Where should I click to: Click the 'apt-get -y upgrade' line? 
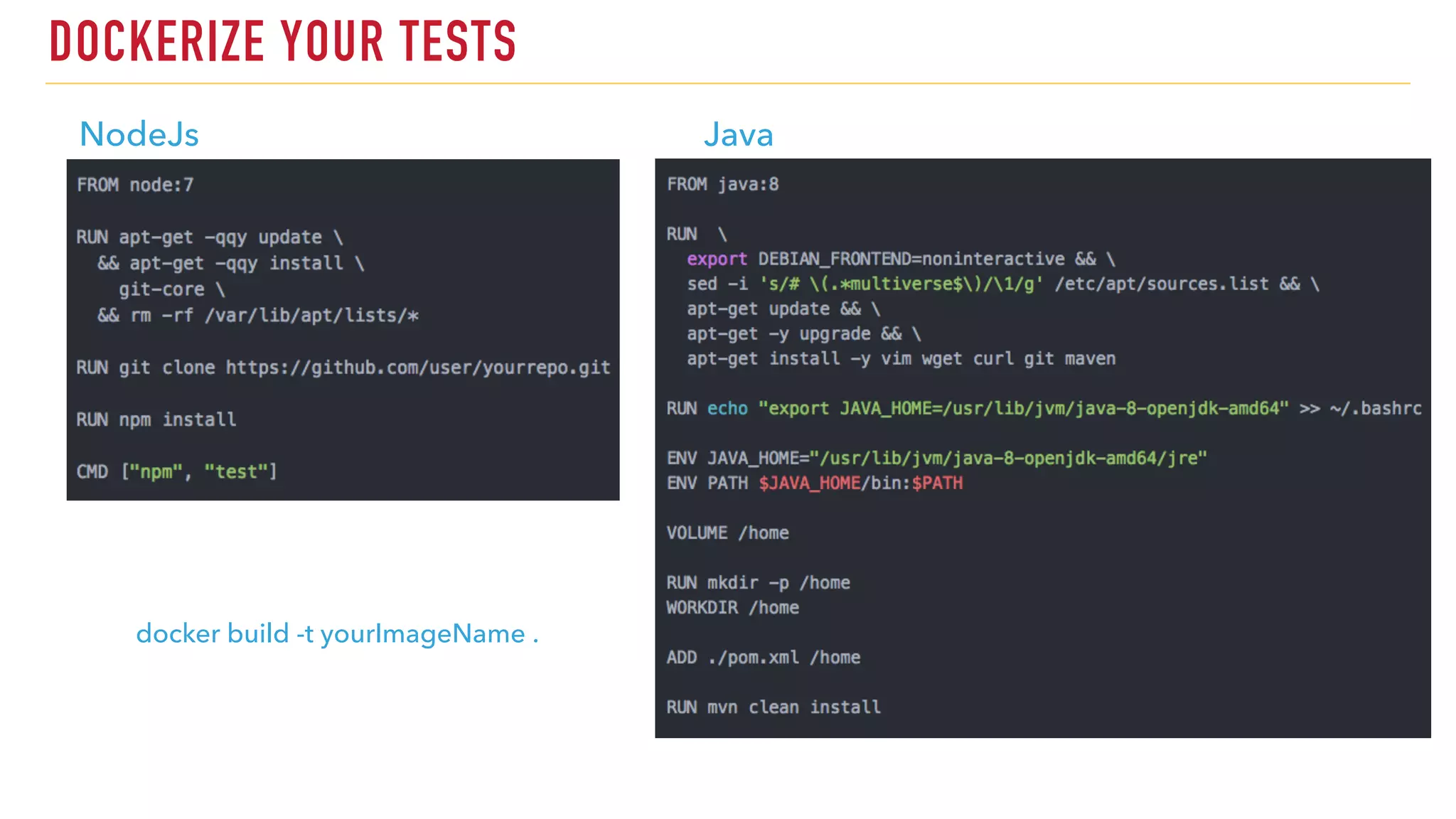[804, 333]
